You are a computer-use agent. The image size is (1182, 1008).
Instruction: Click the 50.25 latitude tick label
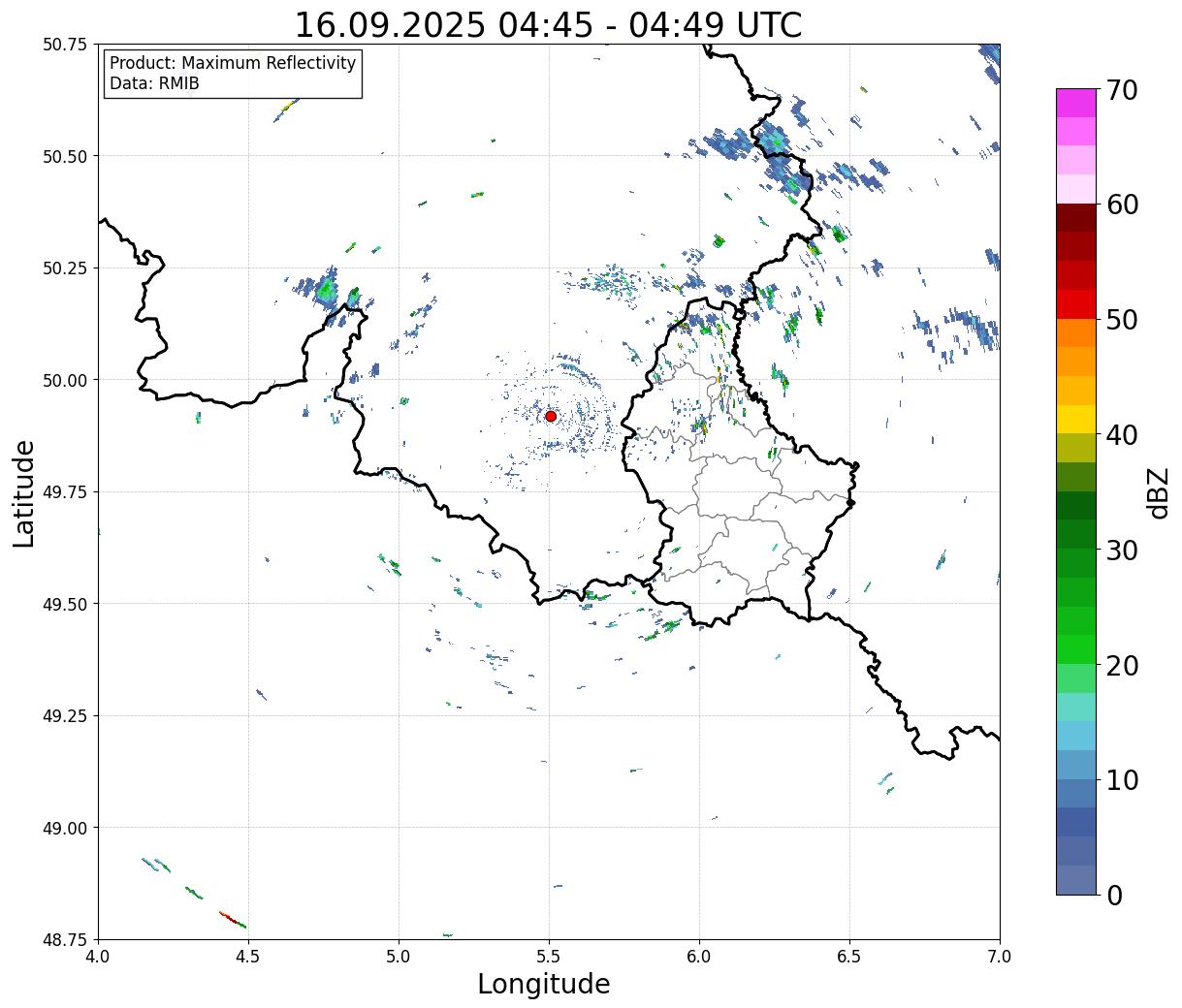[x=65, y=268]
